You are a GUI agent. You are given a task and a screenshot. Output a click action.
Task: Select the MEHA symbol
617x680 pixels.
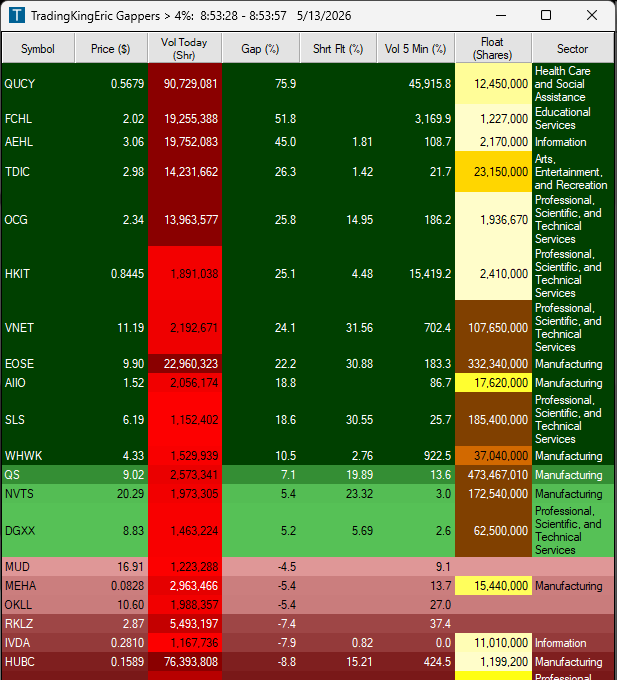point(20,585)
